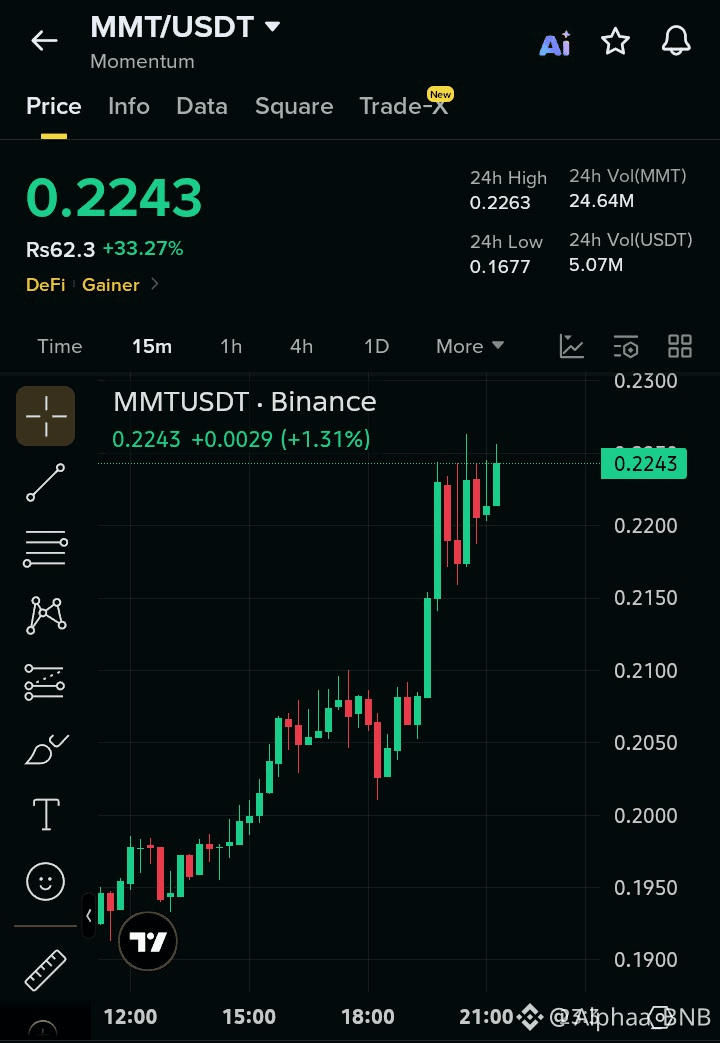This screenshot has width=720, height=1043.
Task: Select the 1h interval
Action: [231, 347]
